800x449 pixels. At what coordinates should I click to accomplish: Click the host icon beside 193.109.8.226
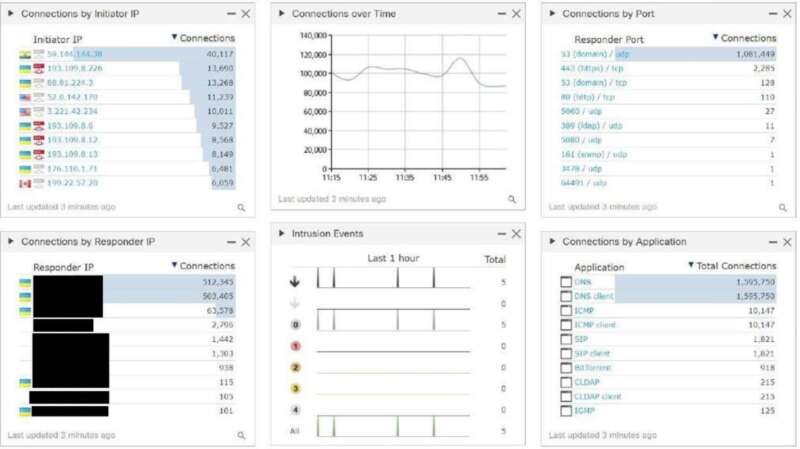click(39, 69)
